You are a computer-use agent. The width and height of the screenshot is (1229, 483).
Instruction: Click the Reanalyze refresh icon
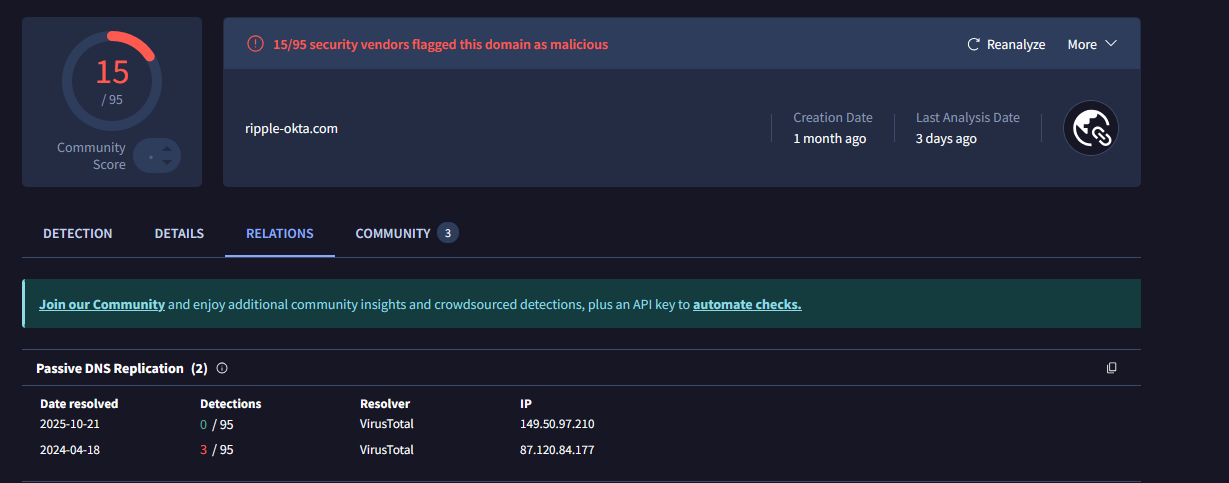973,44
